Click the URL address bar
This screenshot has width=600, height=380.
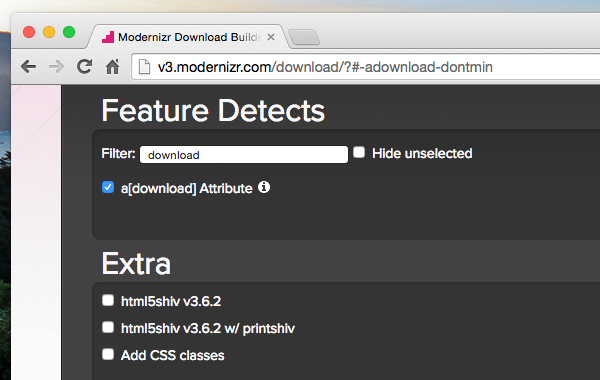[x=365, y=67]
